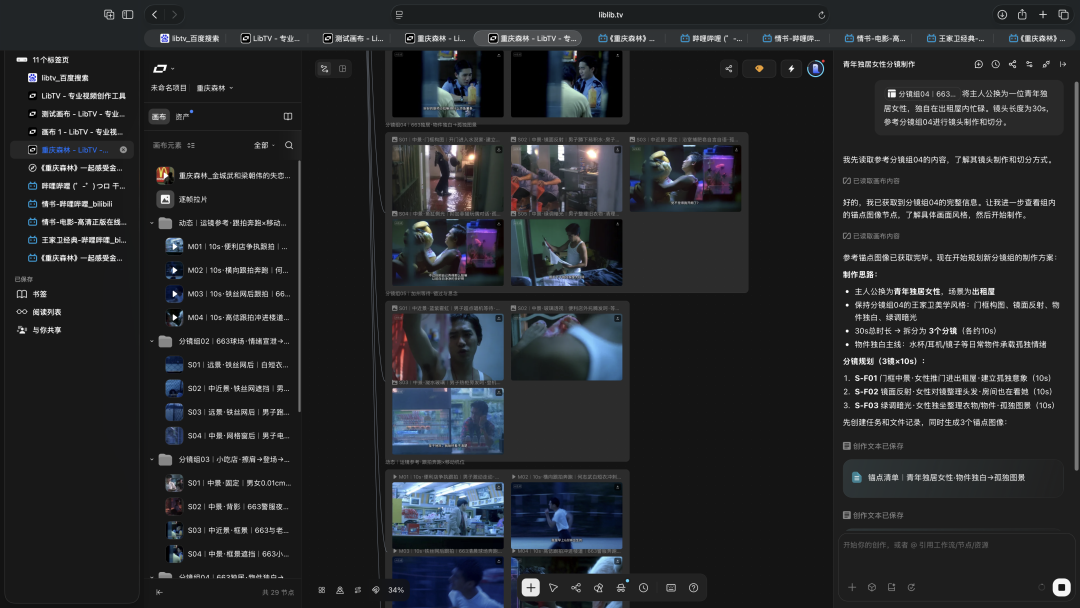Image resolution: width=1080 pixels, height=608 pixels.
Task: Reload the page
Action: point(821,14)
